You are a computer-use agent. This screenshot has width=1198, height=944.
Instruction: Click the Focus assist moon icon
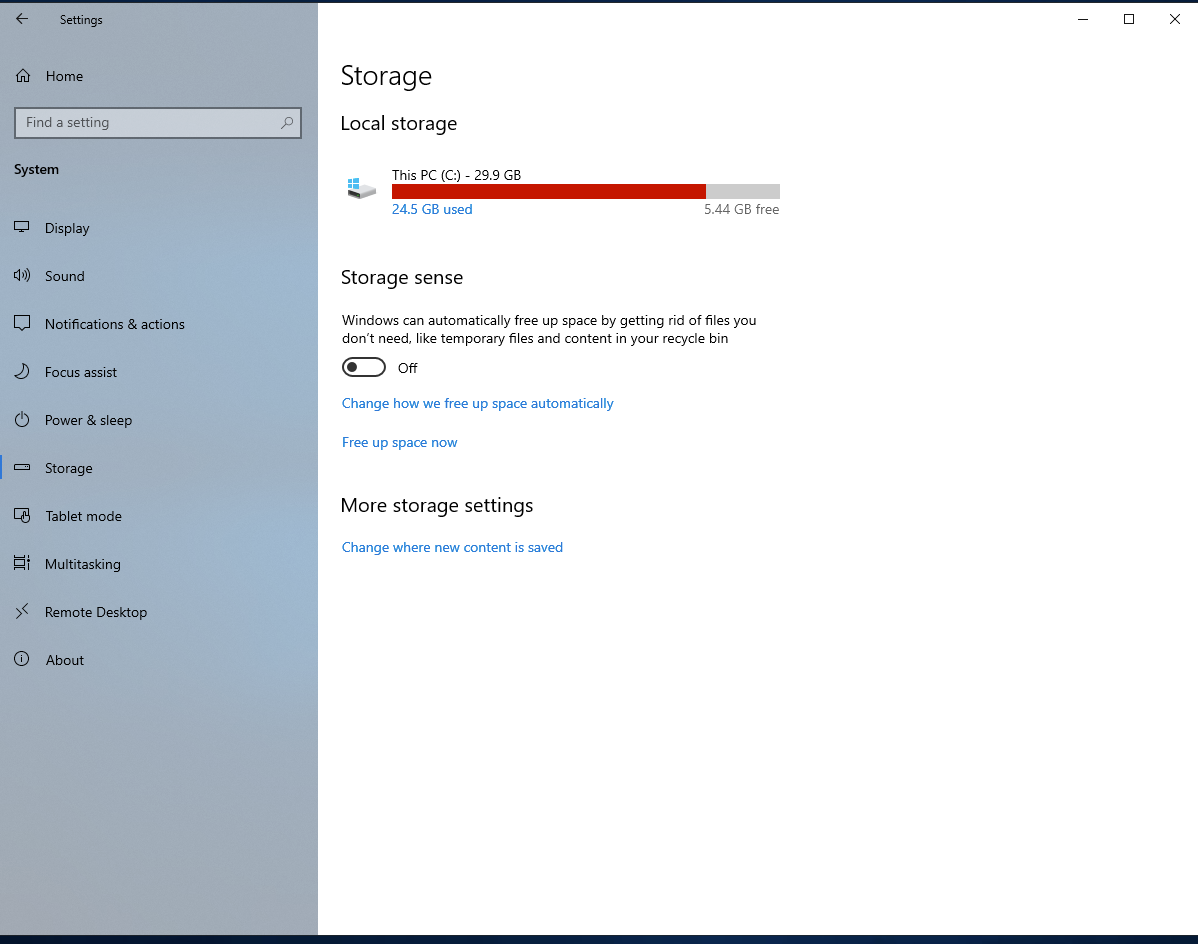pyautogui.click(x=22, y=372)
